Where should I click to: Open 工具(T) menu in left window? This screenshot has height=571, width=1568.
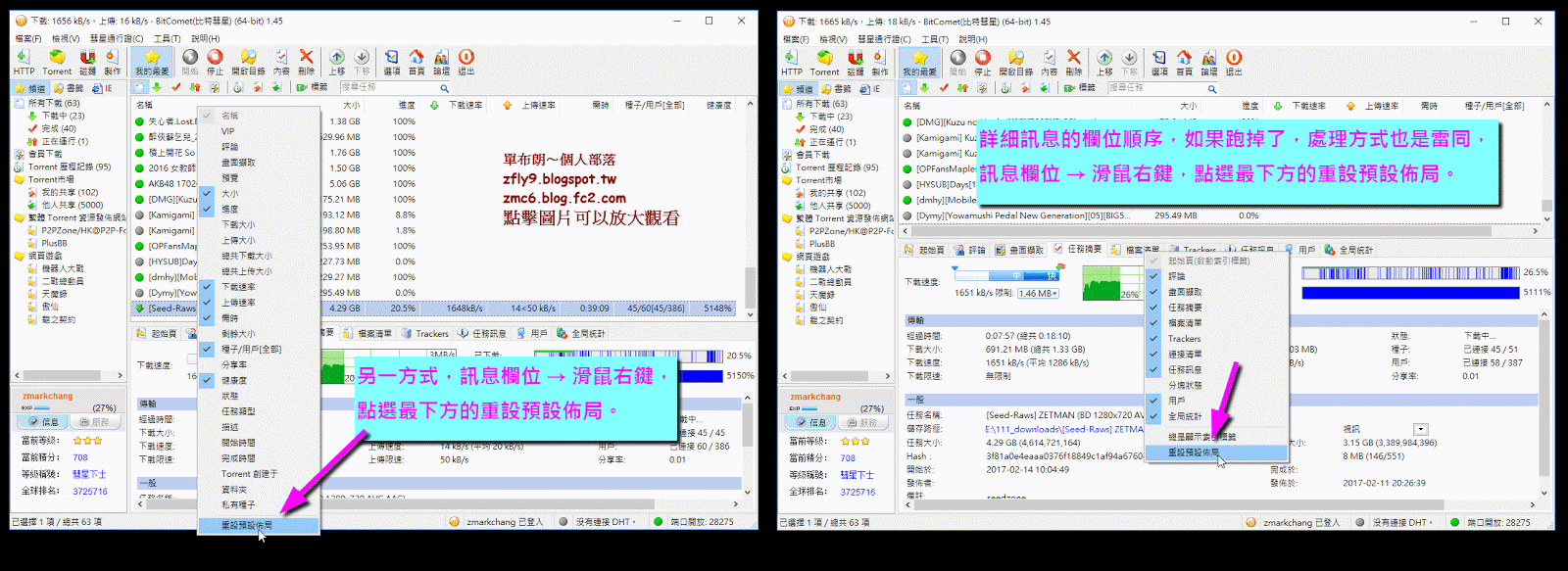click(x=167, y=38)
